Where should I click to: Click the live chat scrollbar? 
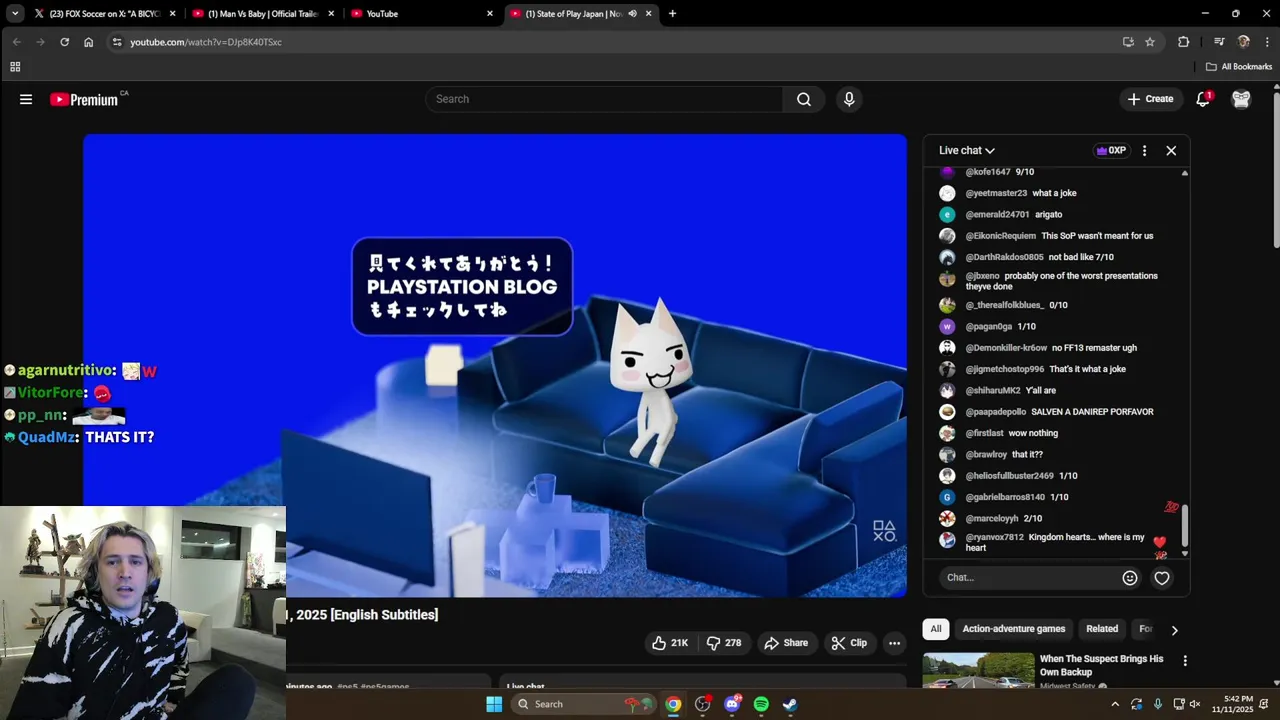[x=1185, y=525]
